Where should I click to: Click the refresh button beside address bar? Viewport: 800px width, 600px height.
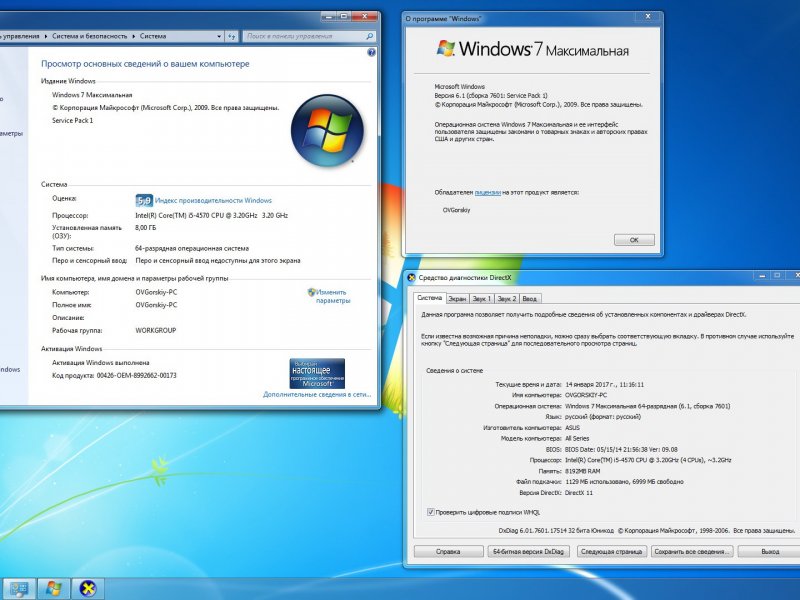tap(232, 36)
